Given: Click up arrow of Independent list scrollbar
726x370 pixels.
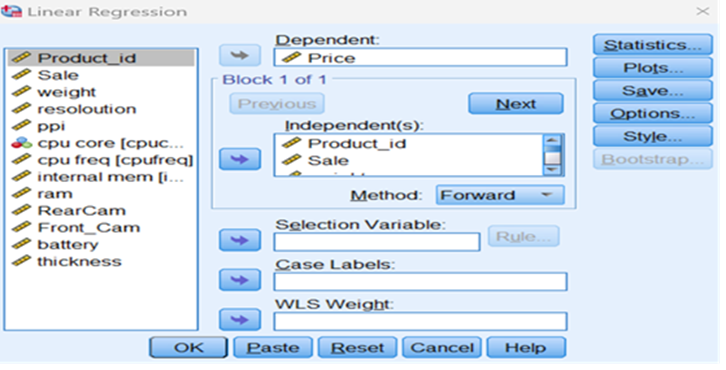Looking at the screenshot, I should (551, 140).
